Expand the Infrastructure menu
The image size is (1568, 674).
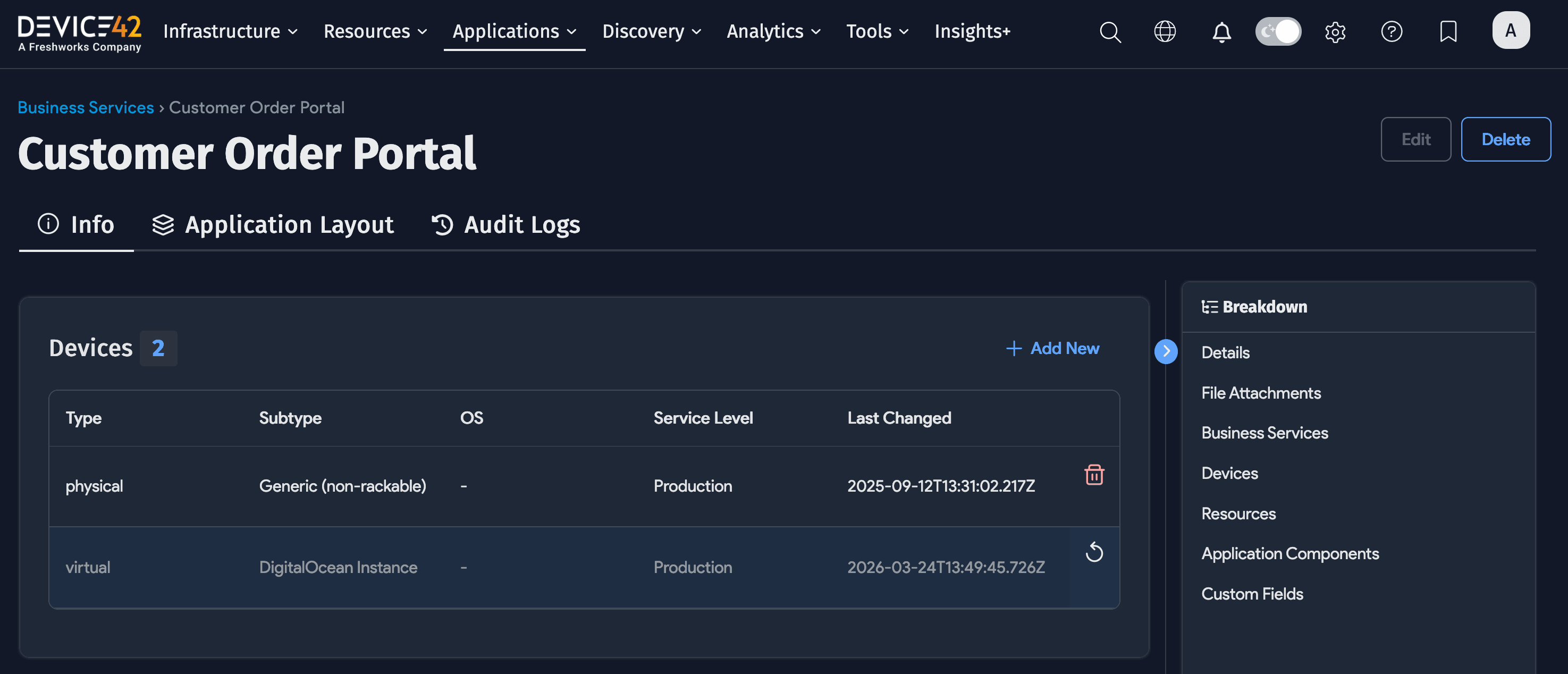(230, 32)
